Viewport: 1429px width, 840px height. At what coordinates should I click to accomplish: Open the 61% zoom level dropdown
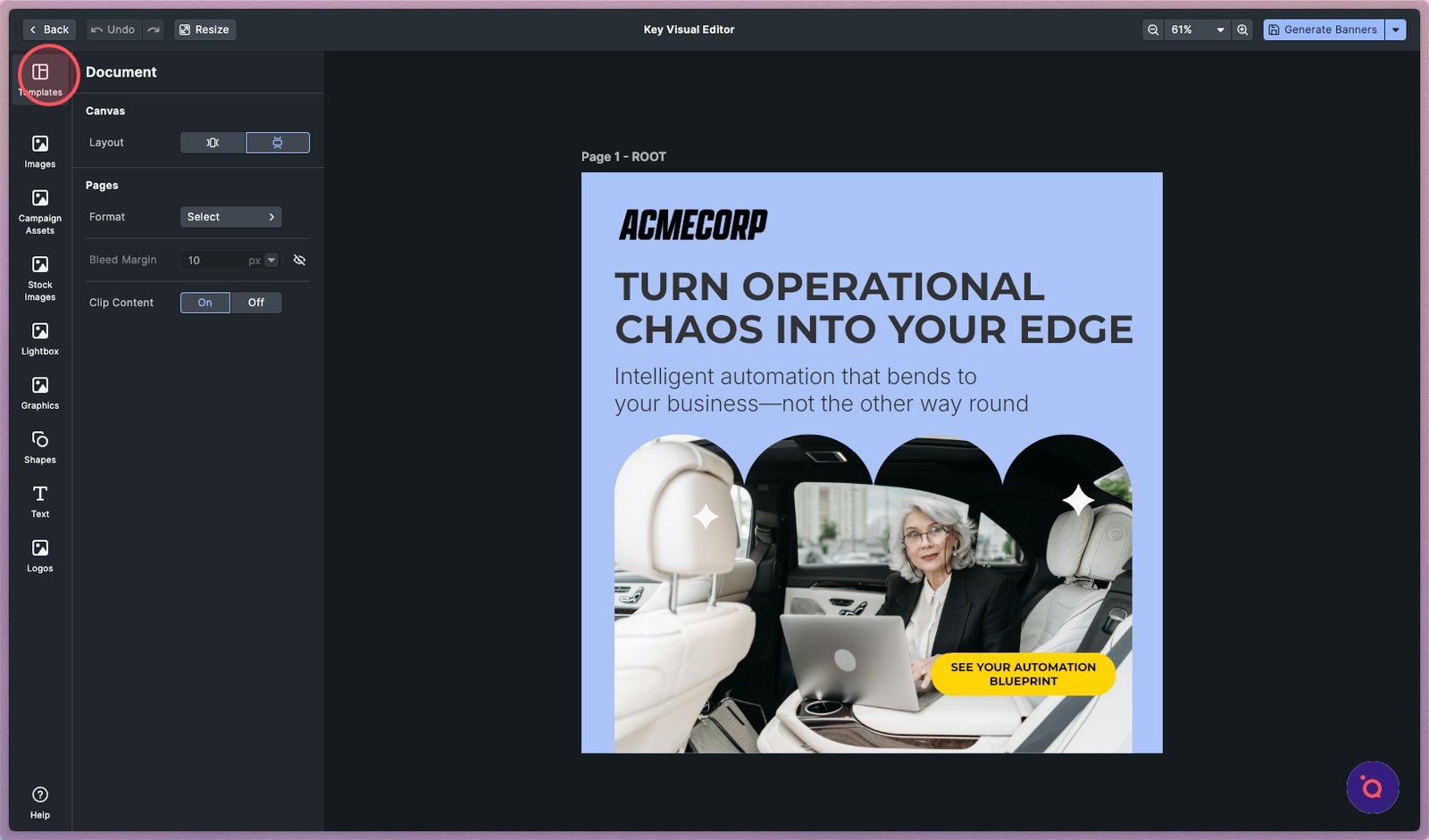coord(1198,29)
